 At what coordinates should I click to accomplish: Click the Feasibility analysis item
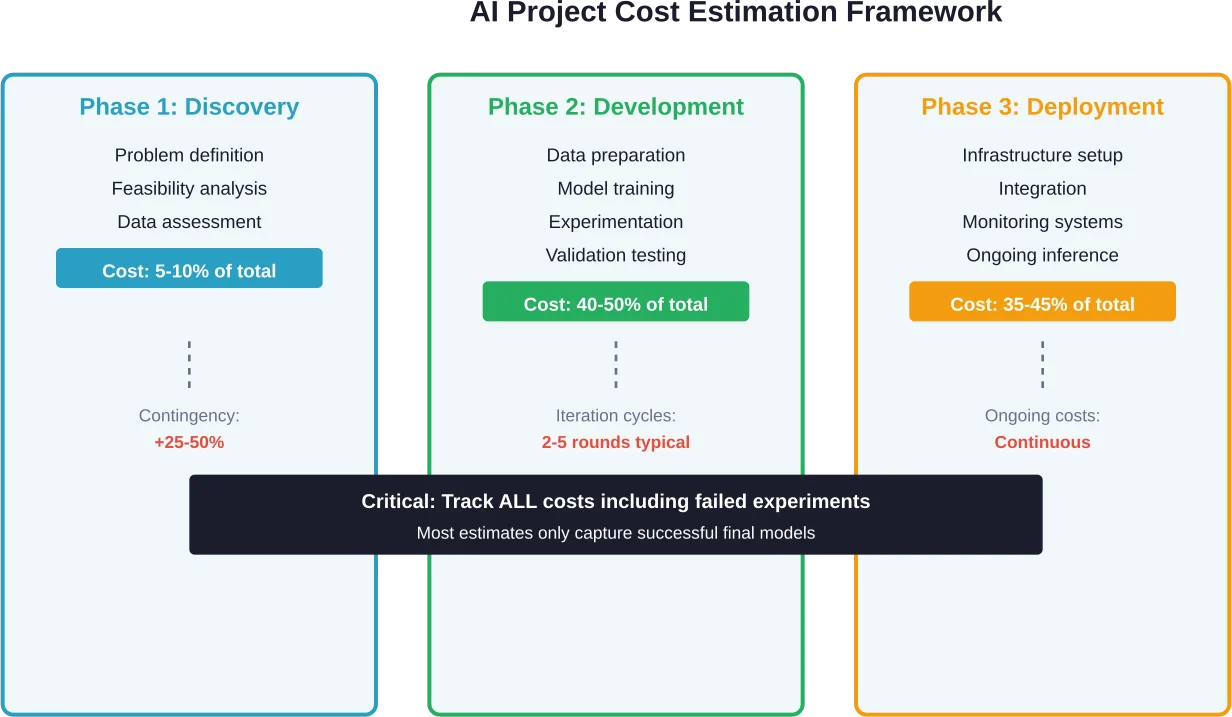point(189,188)
